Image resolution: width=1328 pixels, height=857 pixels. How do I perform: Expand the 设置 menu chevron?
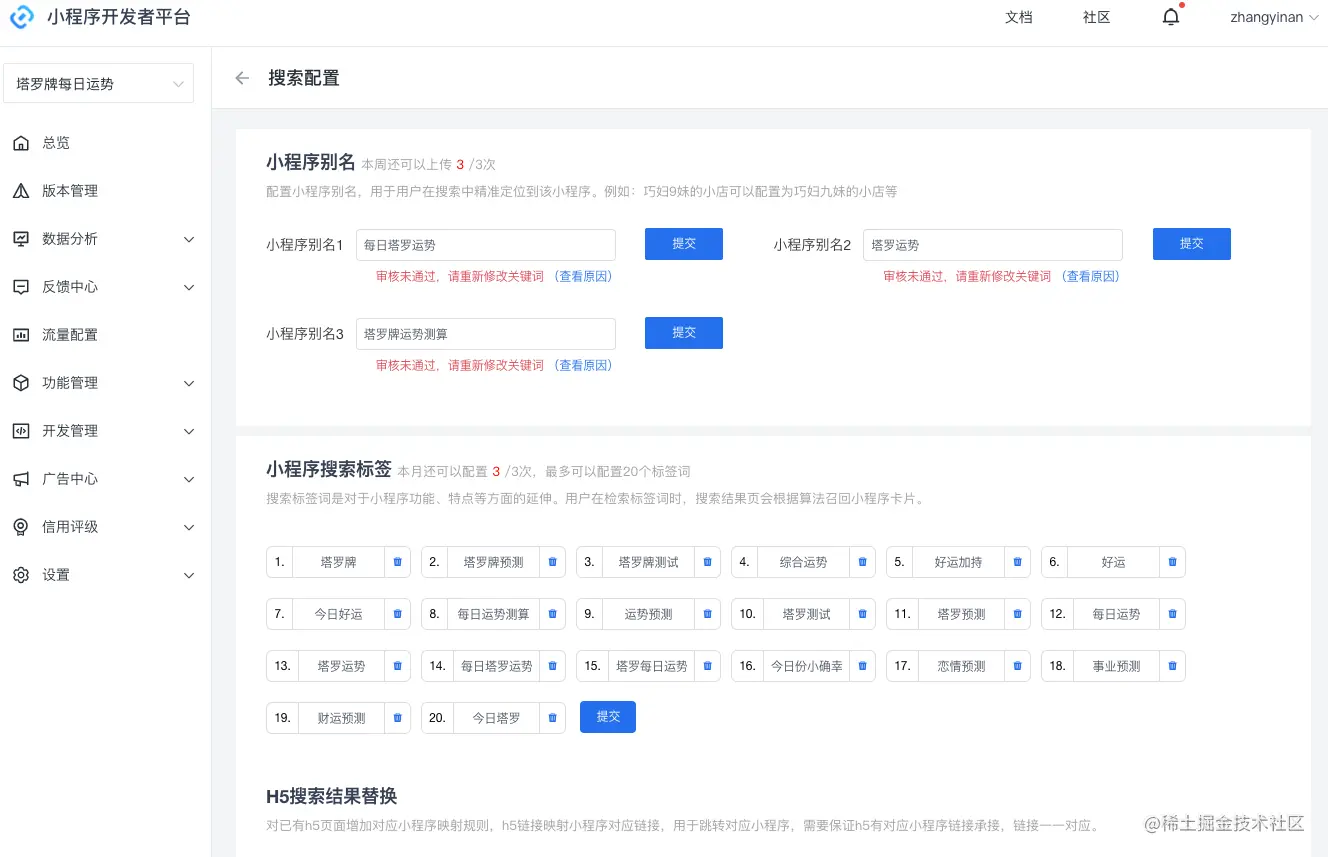[189, 575]
